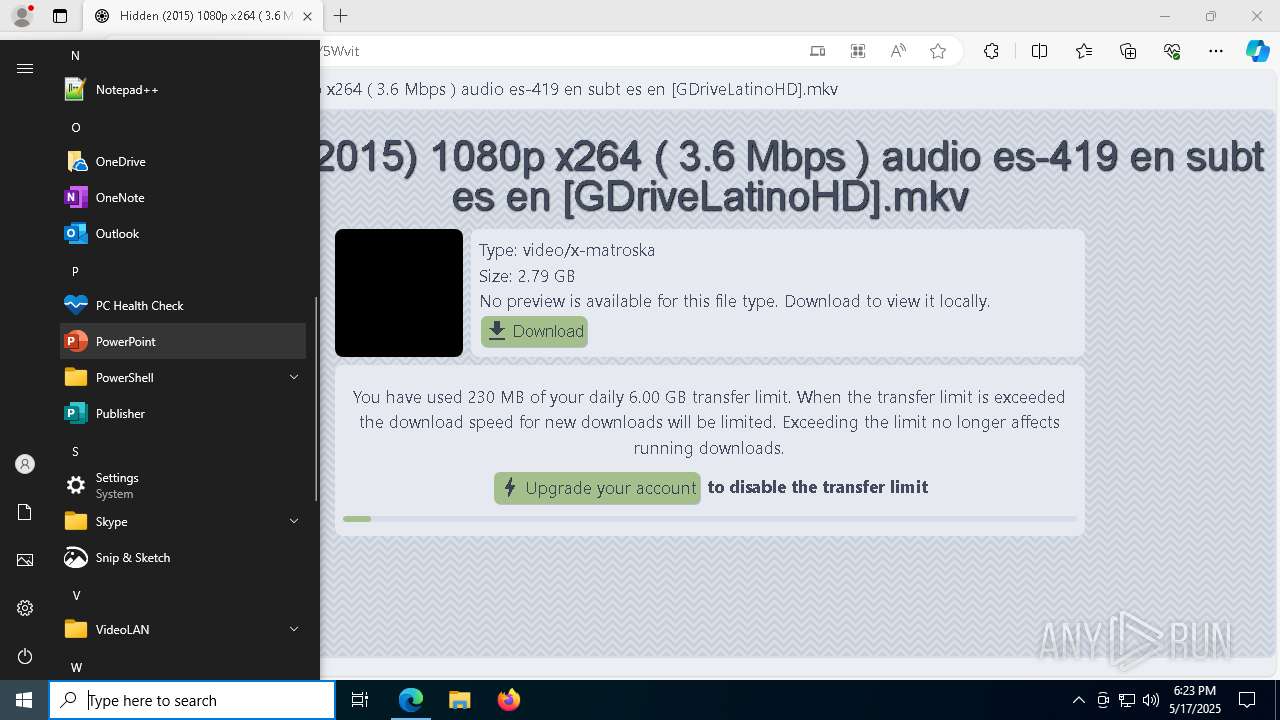Image resolution: width=1280 pixels, height=720 pixels.
Task: Click the taskbar search box
Action: [192, 700]
